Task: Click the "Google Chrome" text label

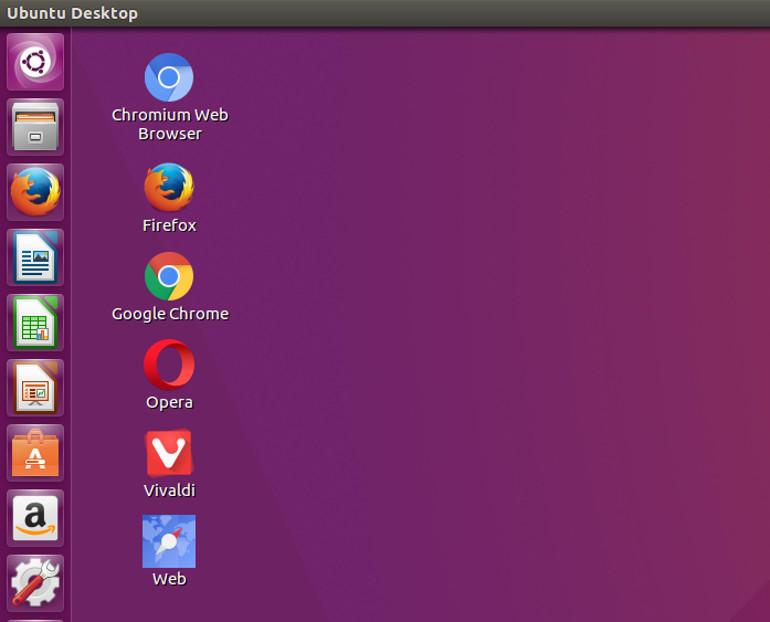Action: pos(170,314)
